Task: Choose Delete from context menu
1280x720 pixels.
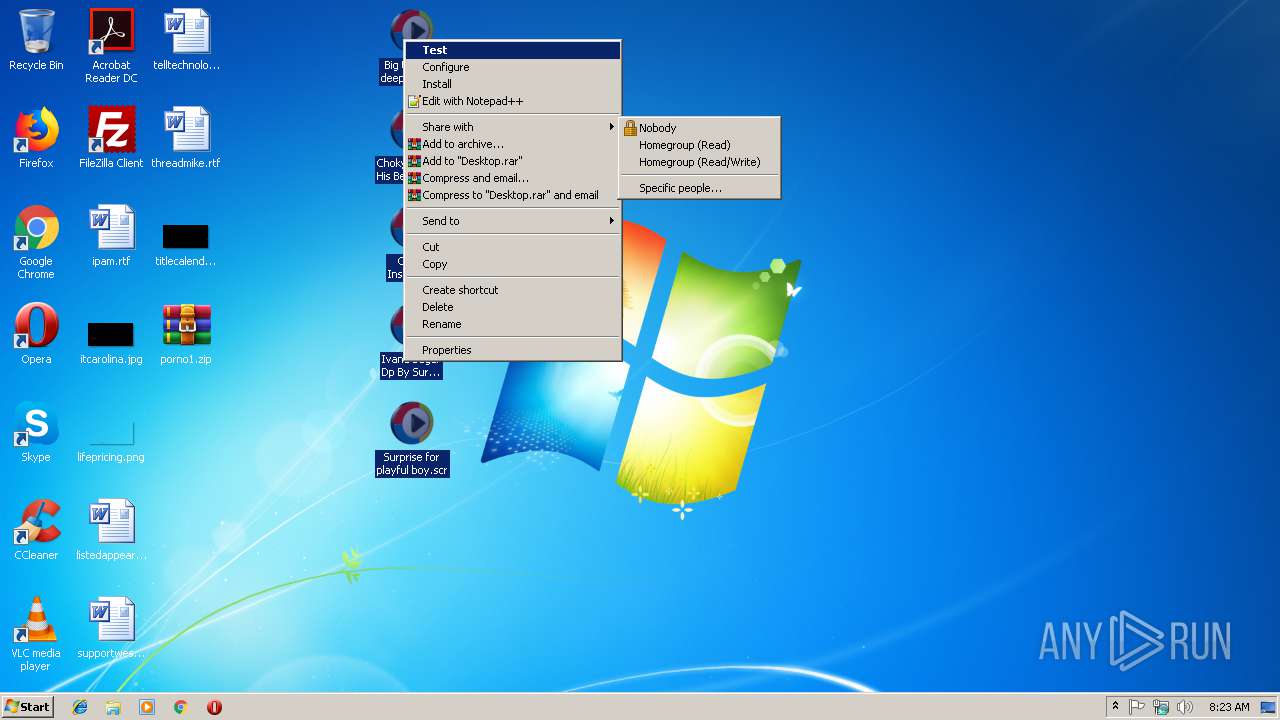Action: point(513,307)
